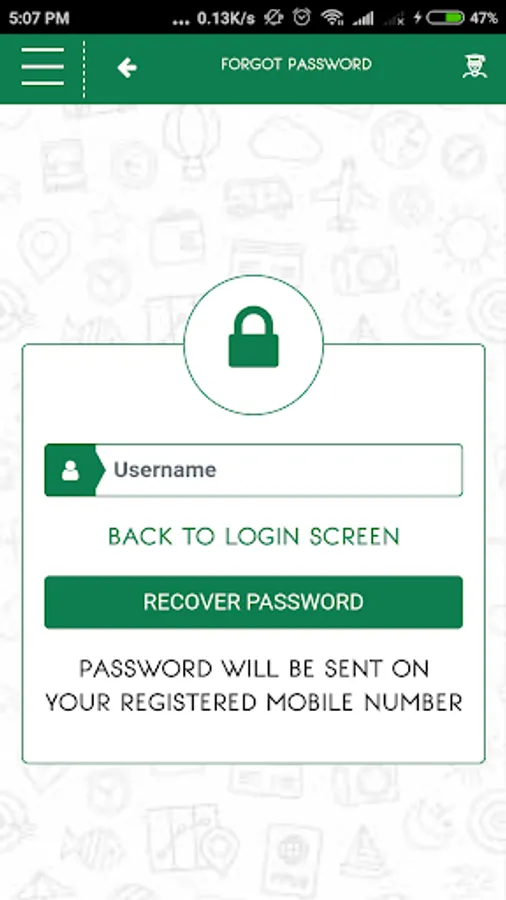
Task: Tap the green padlock icon
Action: (254, 337)
